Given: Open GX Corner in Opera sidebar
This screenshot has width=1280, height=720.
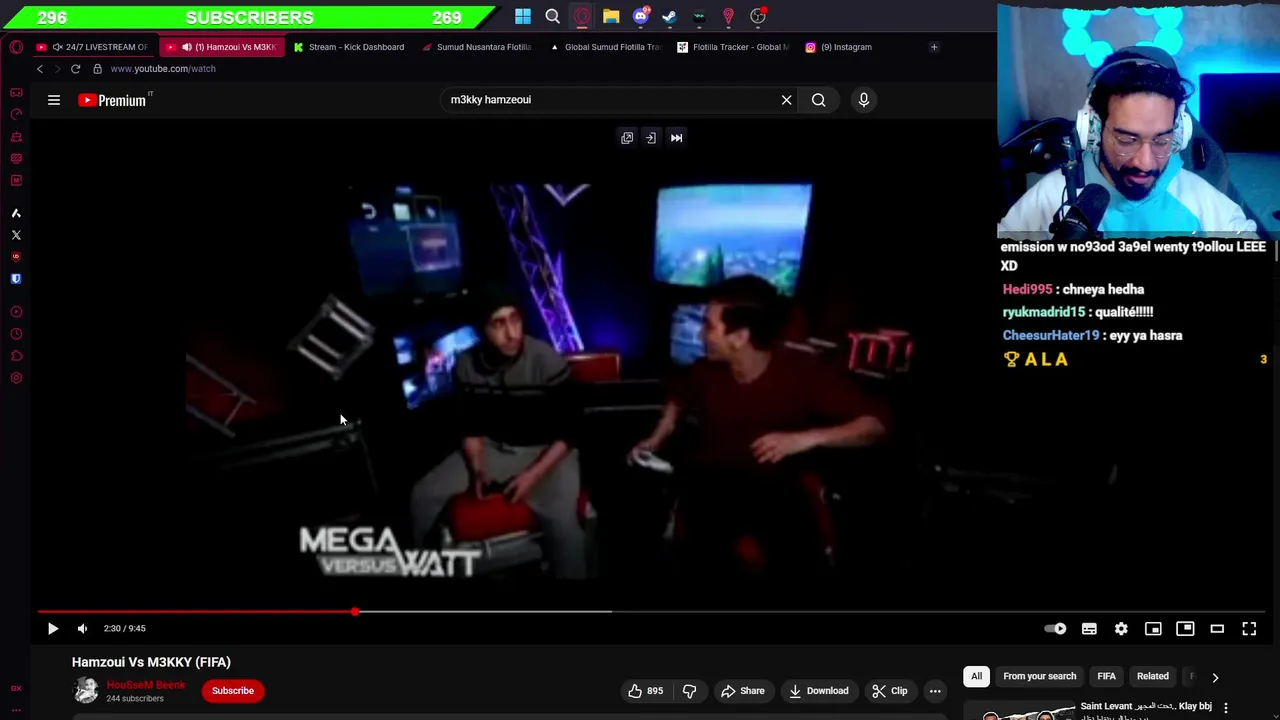Looking at the screenshot, I should (x=16, y=92).
